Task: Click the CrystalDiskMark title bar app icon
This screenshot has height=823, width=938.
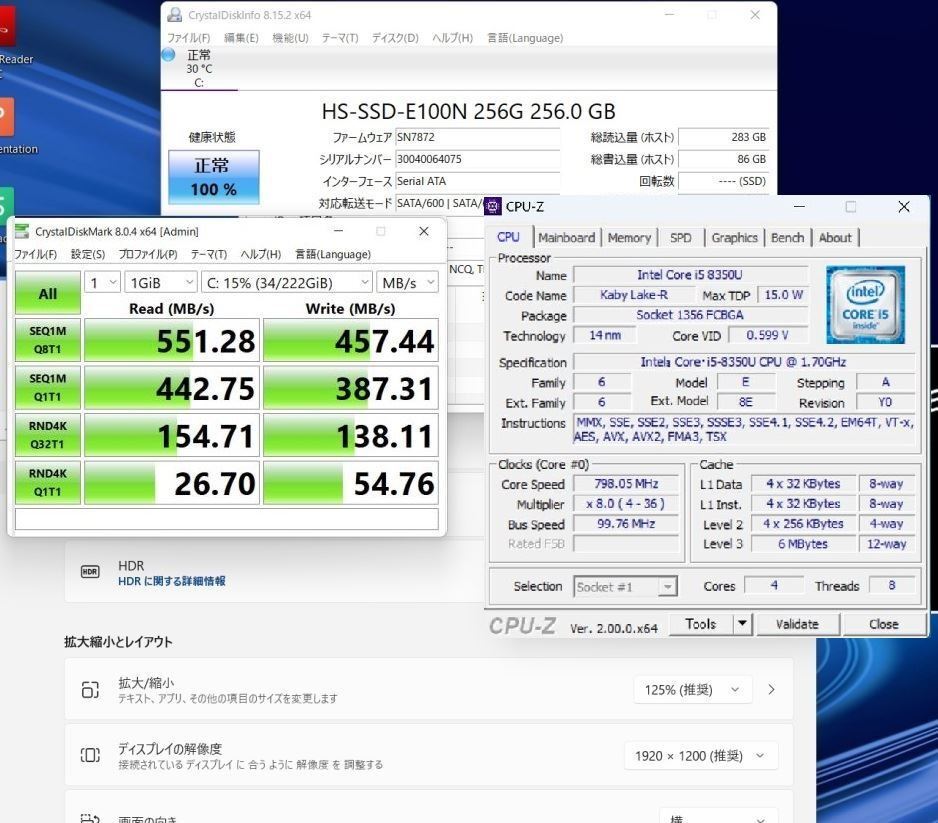Action: tap(22, 231)
